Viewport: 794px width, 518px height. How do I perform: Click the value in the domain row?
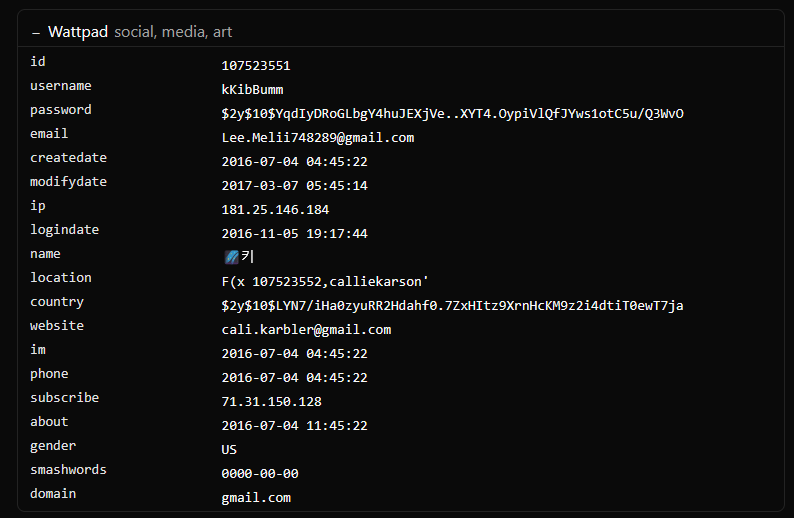256,498
